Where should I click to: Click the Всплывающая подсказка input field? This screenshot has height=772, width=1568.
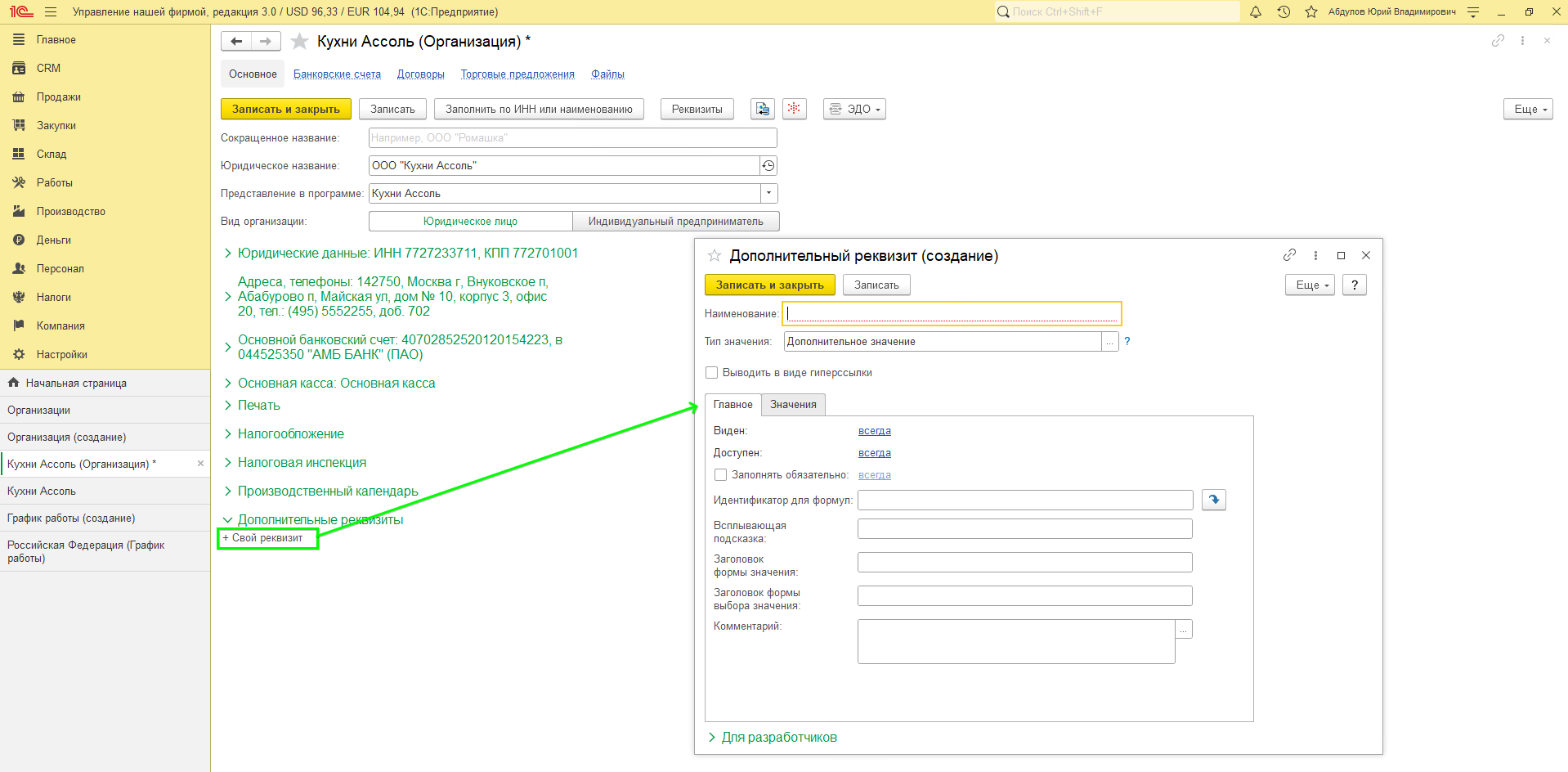point(1025,529)
